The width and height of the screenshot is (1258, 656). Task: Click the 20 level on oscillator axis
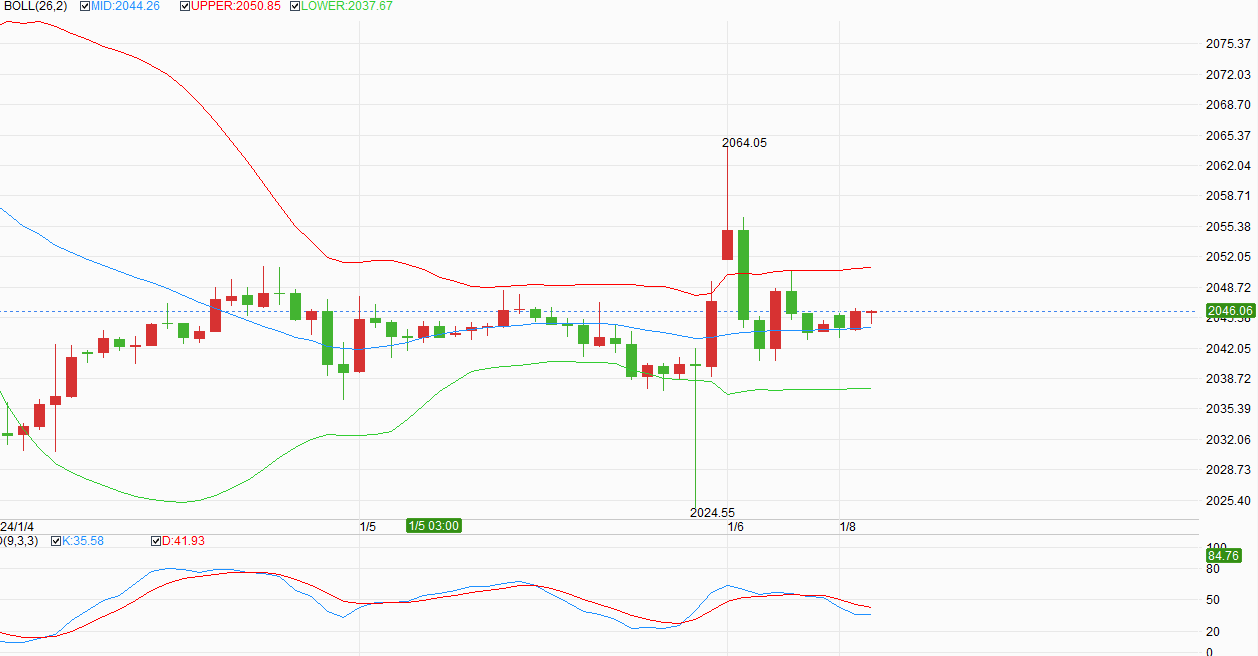point(1213,632)
